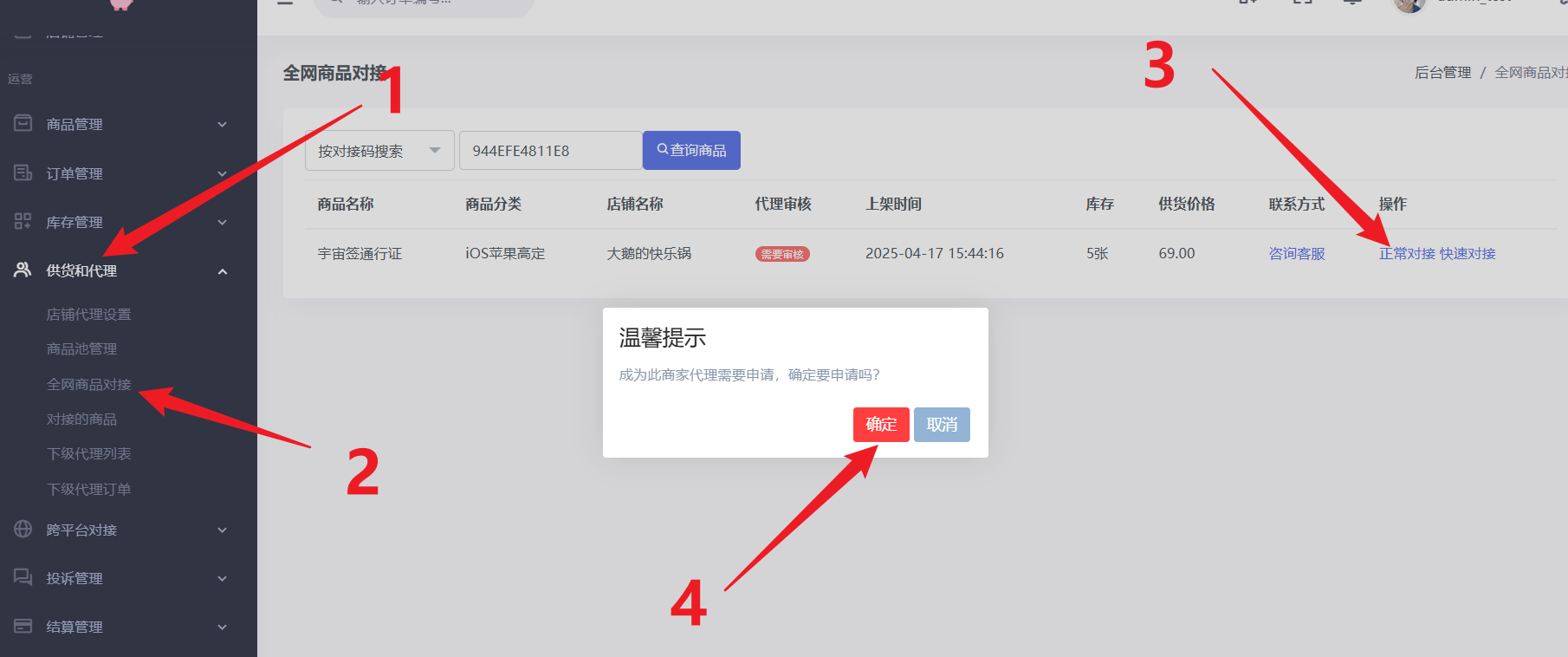Open 全网商品对接 in the sidebar submenu

(x=89, y=384)
